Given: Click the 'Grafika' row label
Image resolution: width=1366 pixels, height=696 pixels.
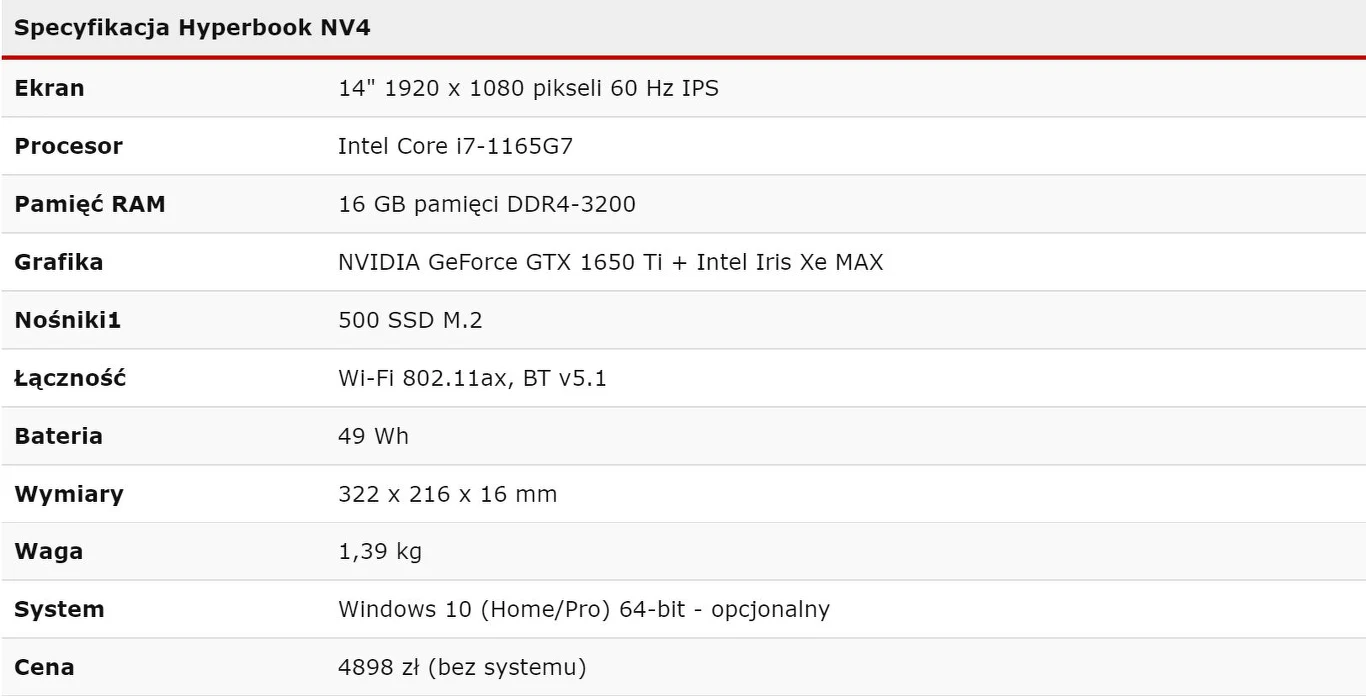Looking at the screenshot, I should [58, 262].
